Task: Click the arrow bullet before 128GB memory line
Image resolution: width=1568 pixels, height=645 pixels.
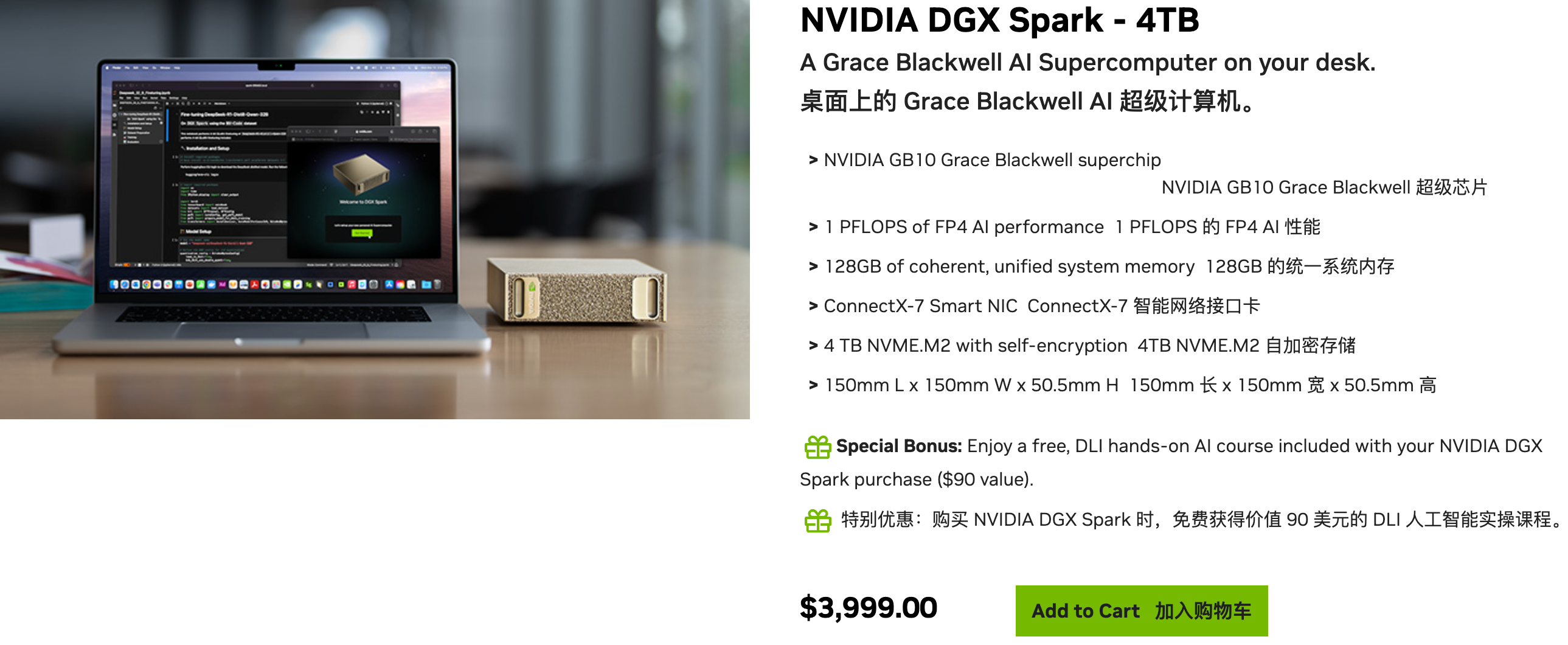Action: coord(813,267)
